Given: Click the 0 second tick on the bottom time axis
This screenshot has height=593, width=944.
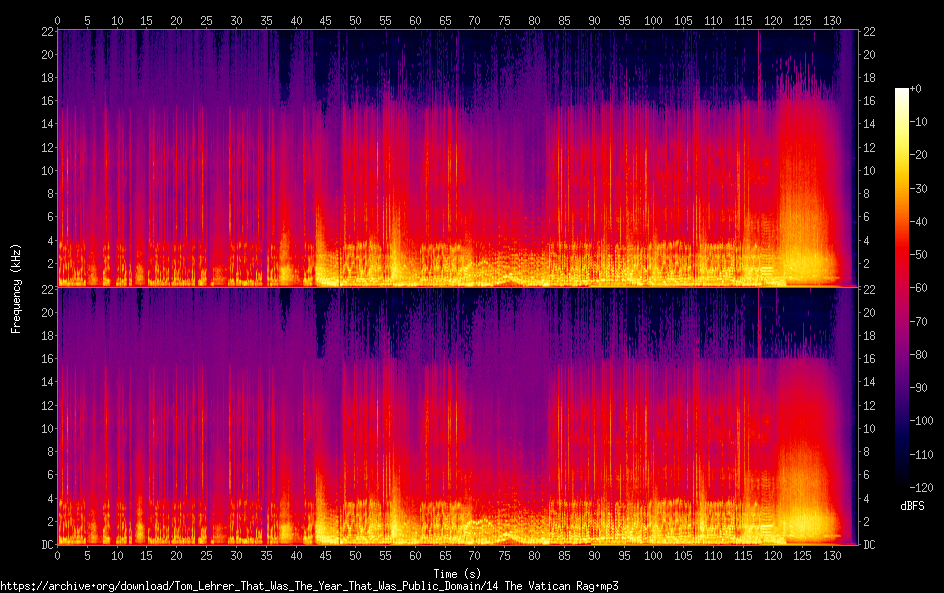Looking at the screenshot, I should pyautogui.click(x=57, y=555).
